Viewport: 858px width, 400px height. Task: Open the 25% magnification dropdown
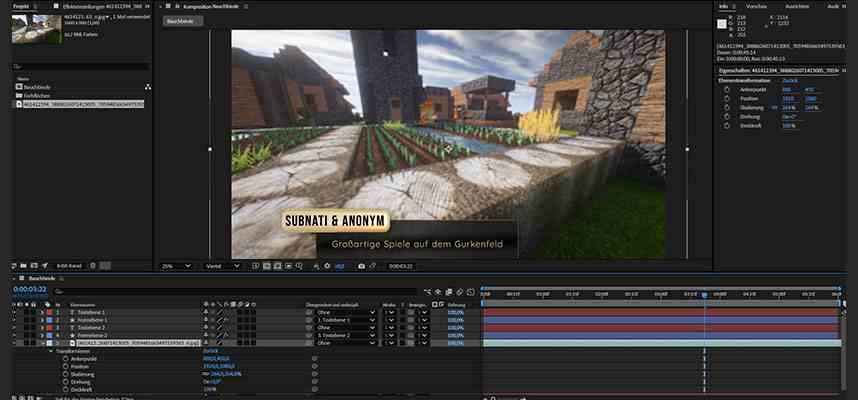(176, 266)
